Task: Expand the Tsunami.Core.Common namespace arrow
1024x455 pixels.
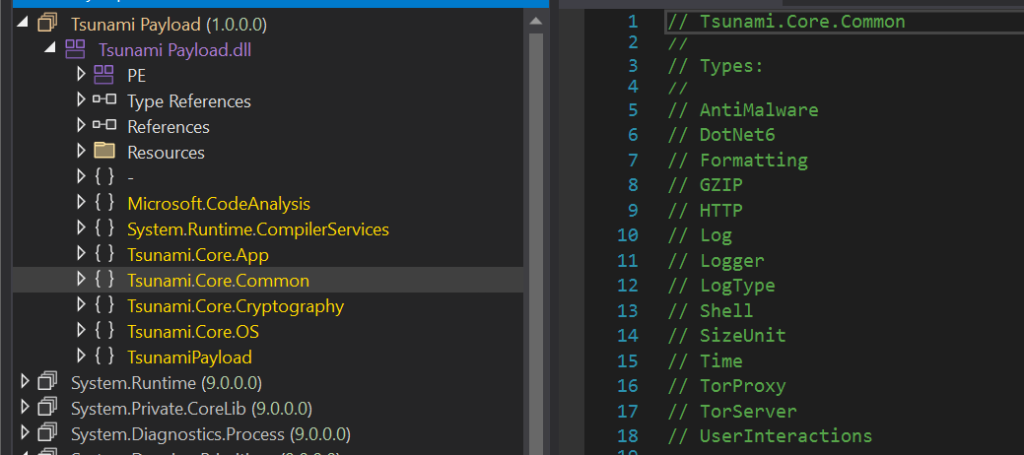Action: pyautogui.click(x=81, y=280)
